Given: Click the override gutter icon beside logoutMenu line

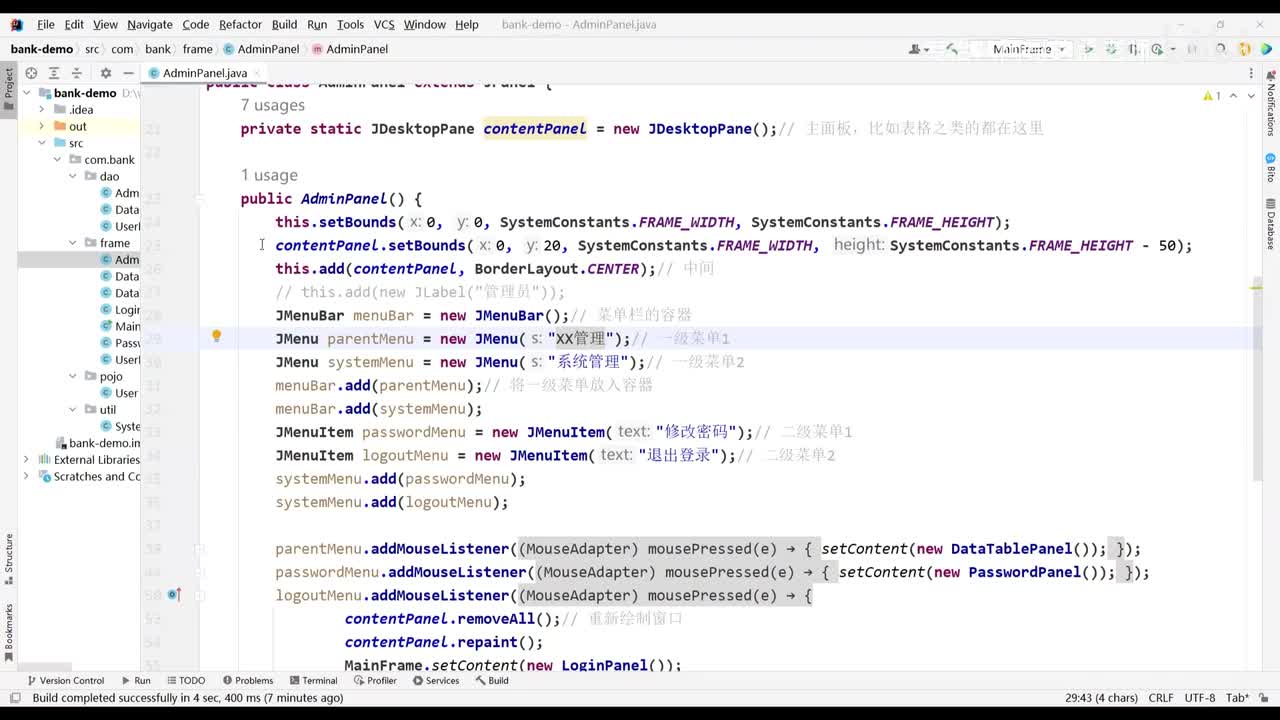Looking at the screenshot, I should point(174,595).
